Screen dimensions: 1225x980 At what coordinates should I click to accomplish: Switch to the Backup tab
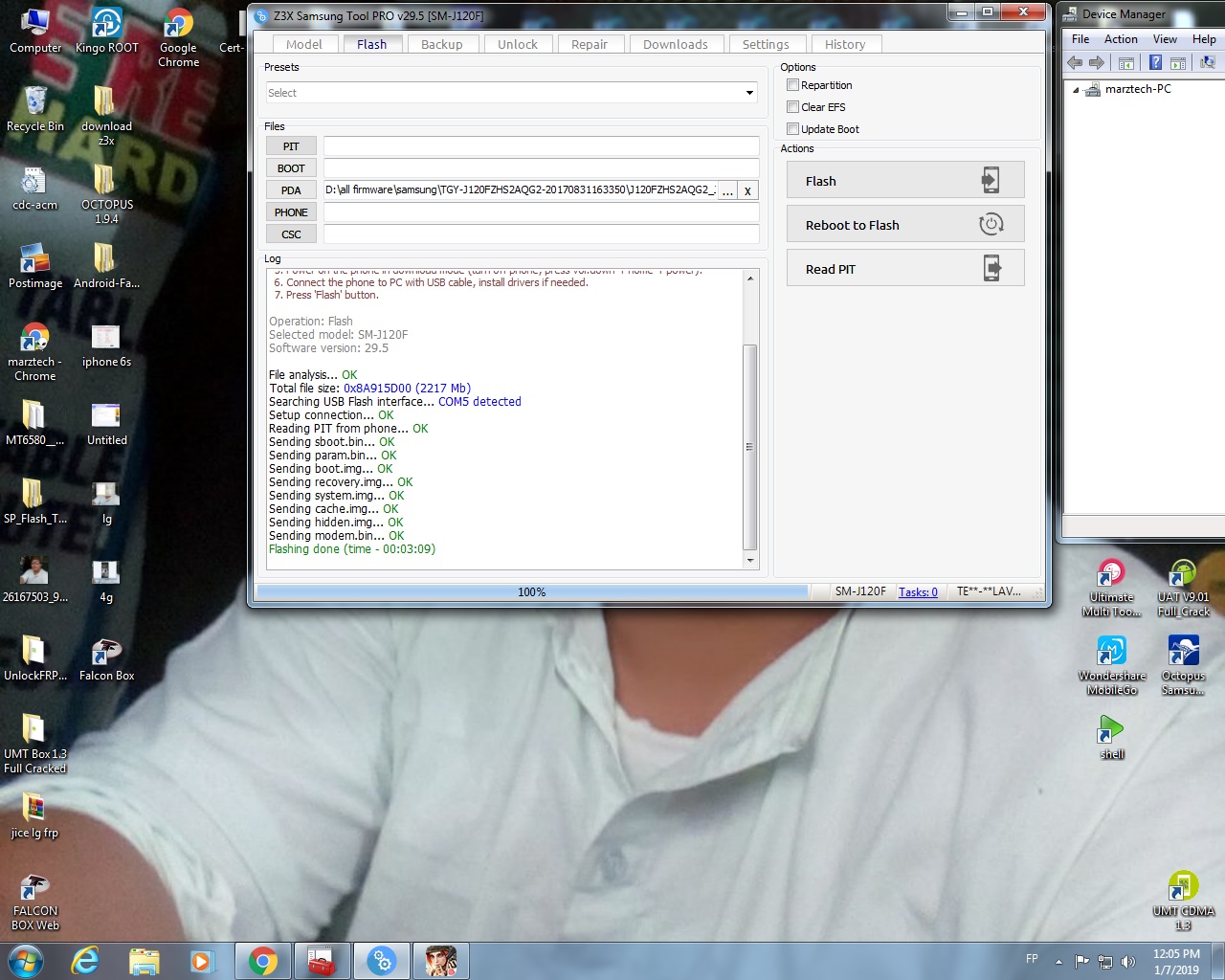[442, 44]
